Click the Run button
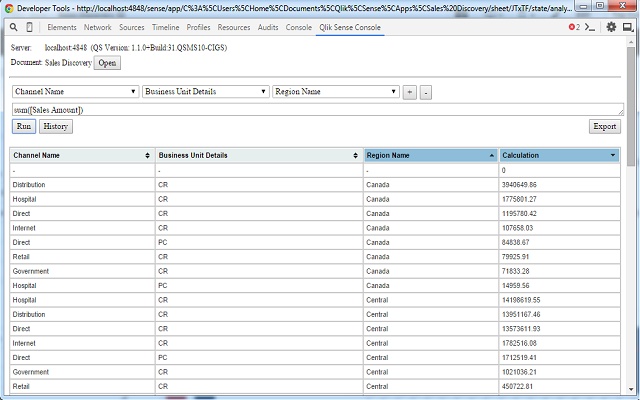Viewport: 640px width, 400px height. (24, 127)
